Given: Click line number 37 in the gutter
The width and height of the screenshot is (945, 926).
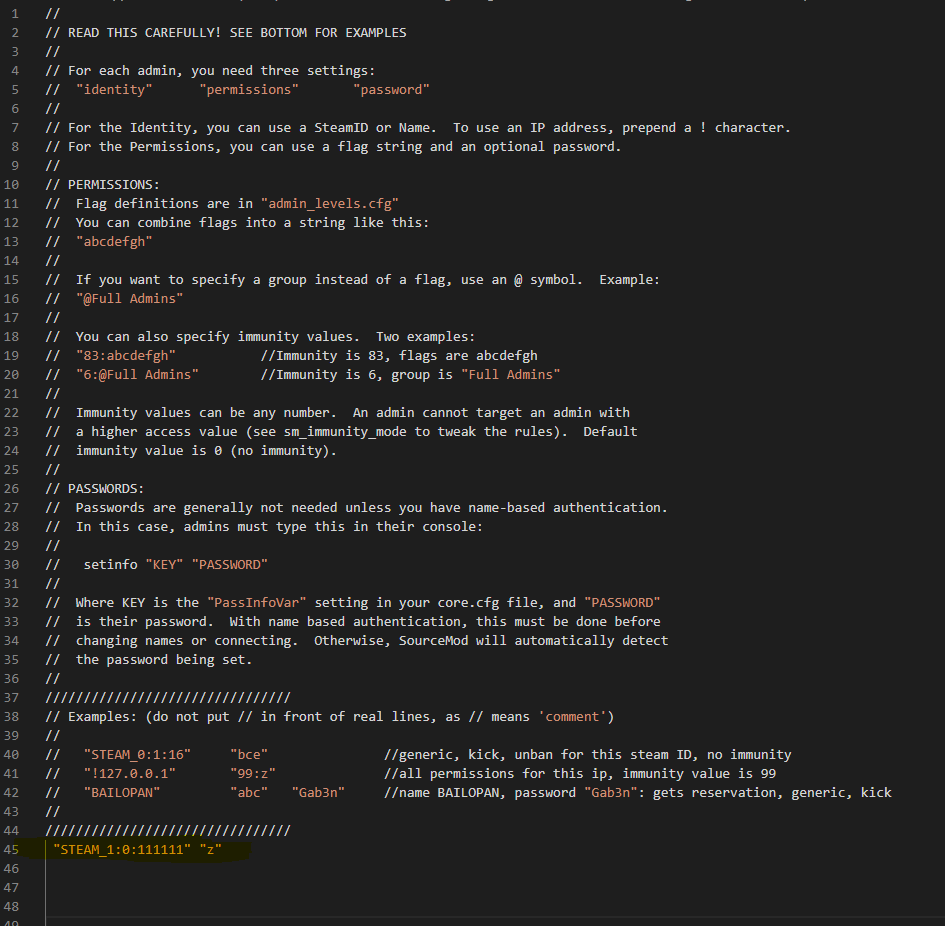Looking at the screenshot, I should [x=11, y=698].
